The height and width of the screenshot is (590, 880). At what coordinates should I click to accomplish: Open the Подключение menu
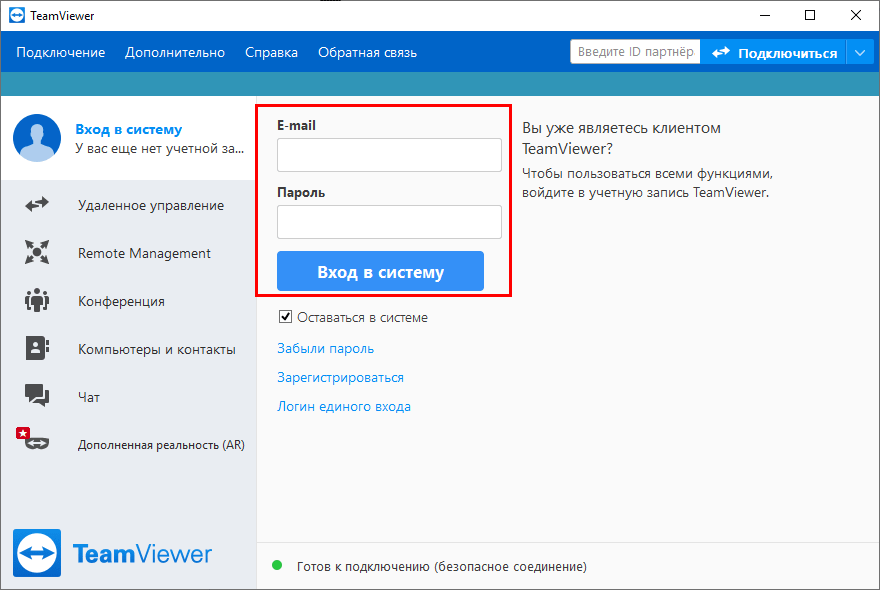pyautogui.click(x=61, y=53)
